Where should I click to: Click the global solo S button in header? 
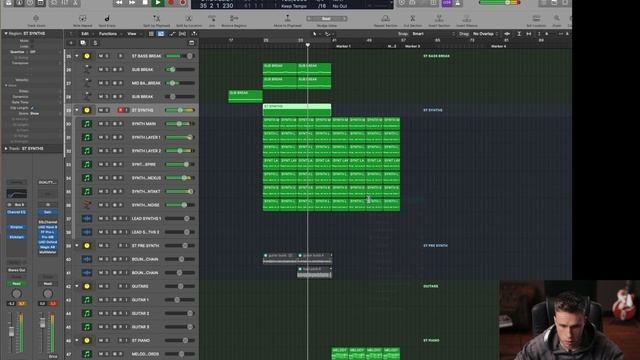[x=95, y=43]
